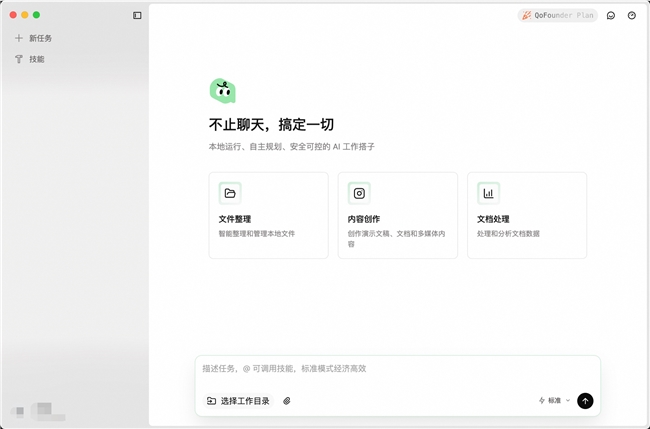Click 选择工作目录 button
Screen dimensions: 650x429
[x=238, y=401]
